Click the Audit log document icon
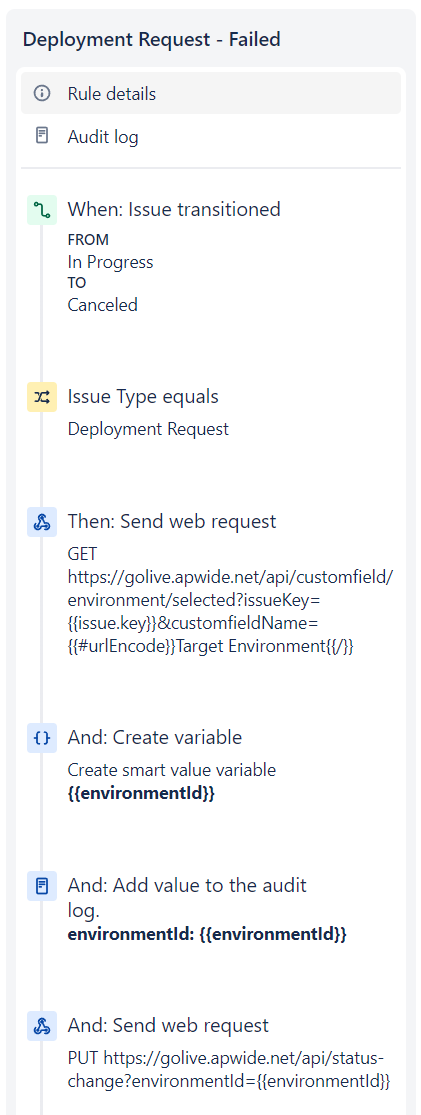 coord(42,136)
